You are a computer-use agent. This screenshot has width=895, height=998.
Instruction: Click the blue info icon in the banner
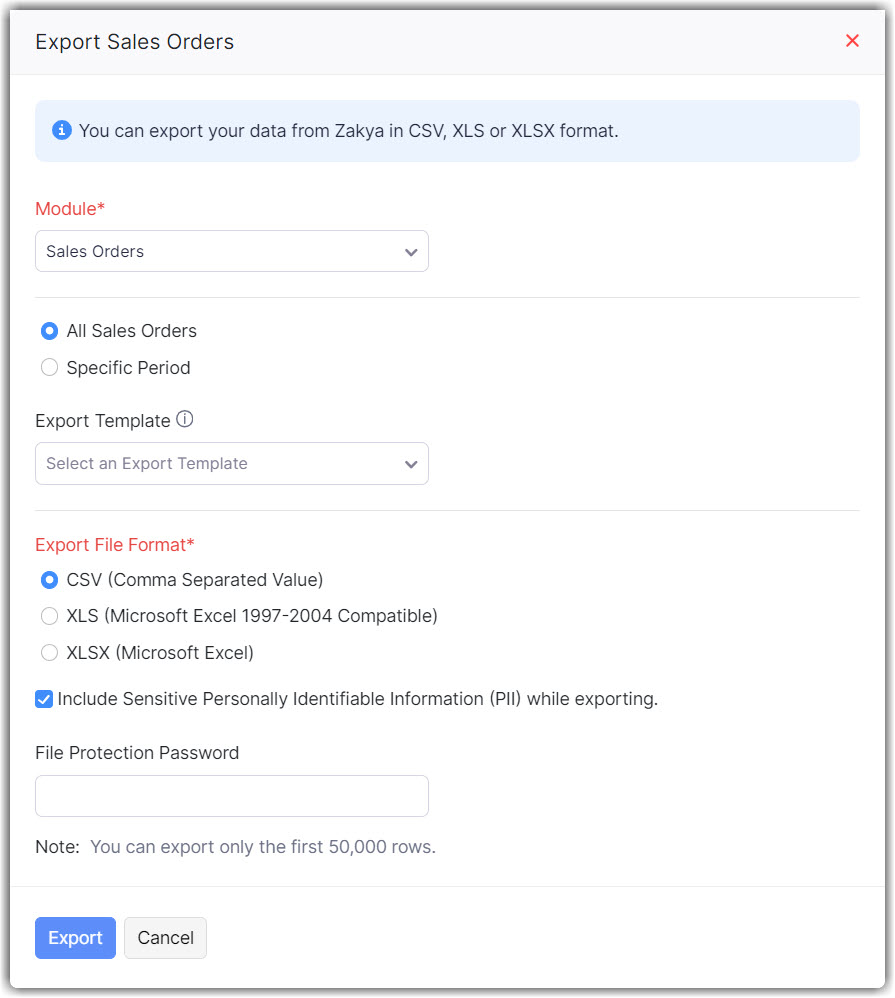click(62, 130)
